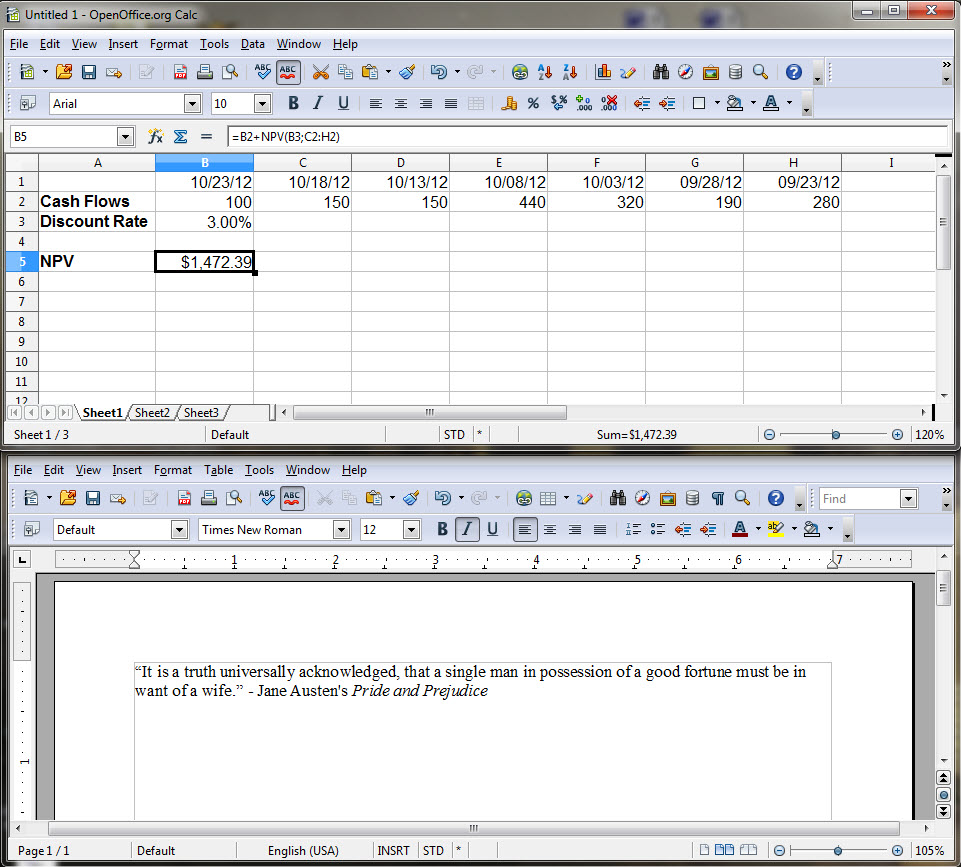The height and width of the screenshot is (867, 961).
Task: Open the AutoSum function in Calc's formula bar
Action: pos(180,136)
